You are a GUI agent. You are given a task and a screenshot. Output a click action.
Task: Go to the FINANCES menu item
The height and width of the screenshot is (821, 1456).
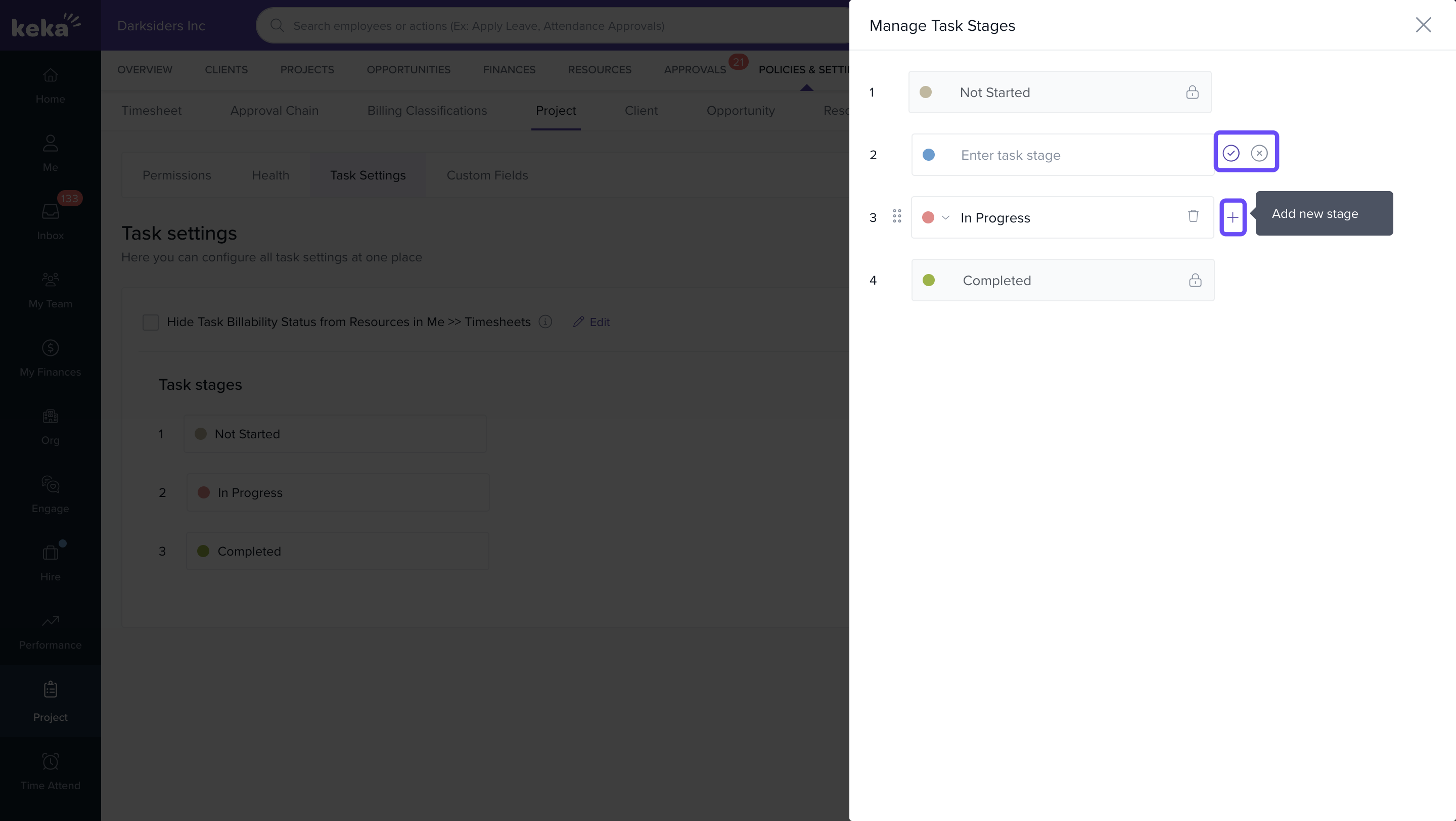tap(509, 69)
